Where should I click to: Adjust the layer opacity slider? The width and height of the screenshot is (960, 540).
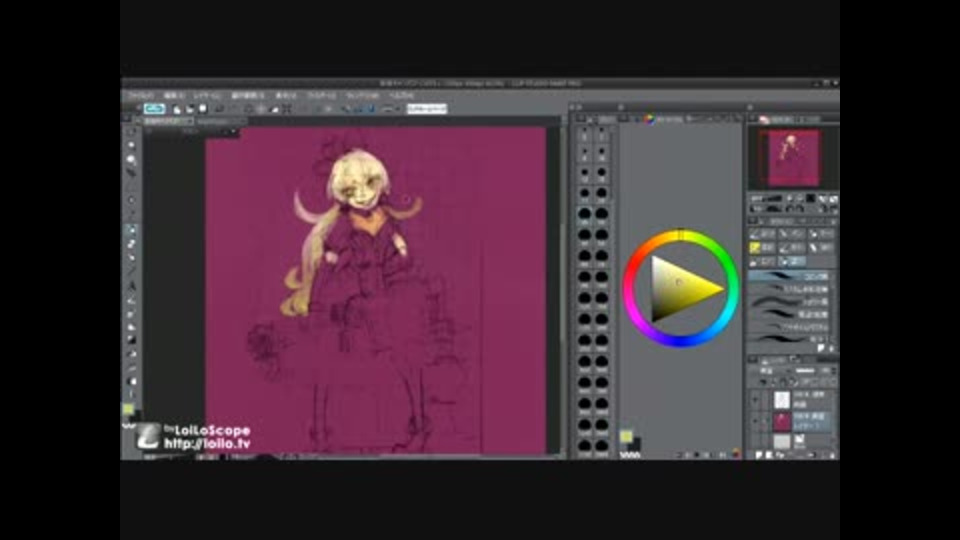pos(807,371)
